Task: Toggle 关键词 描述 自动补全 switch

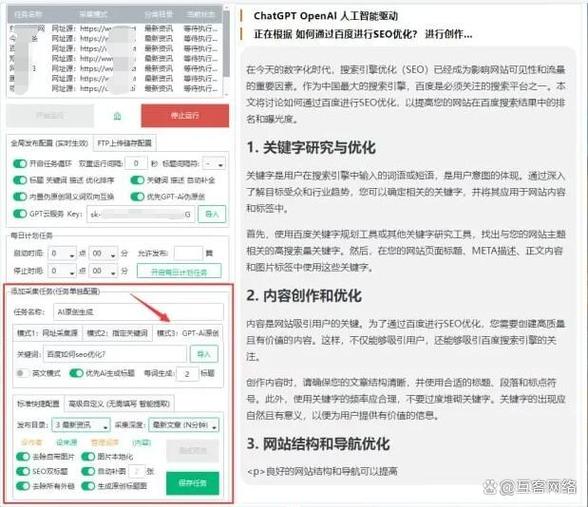Action: 137,180
